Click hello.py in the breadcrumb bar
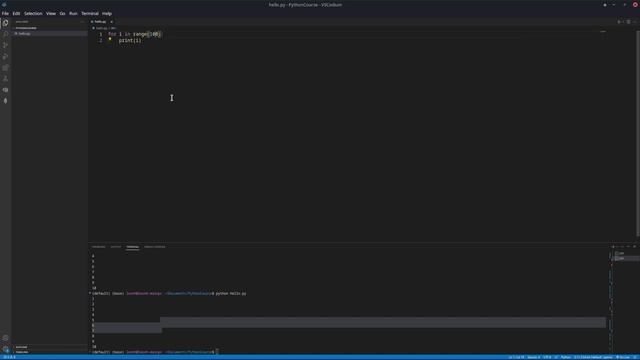The width and height of the screenshot is (640, 360). [x=101, y=28]
